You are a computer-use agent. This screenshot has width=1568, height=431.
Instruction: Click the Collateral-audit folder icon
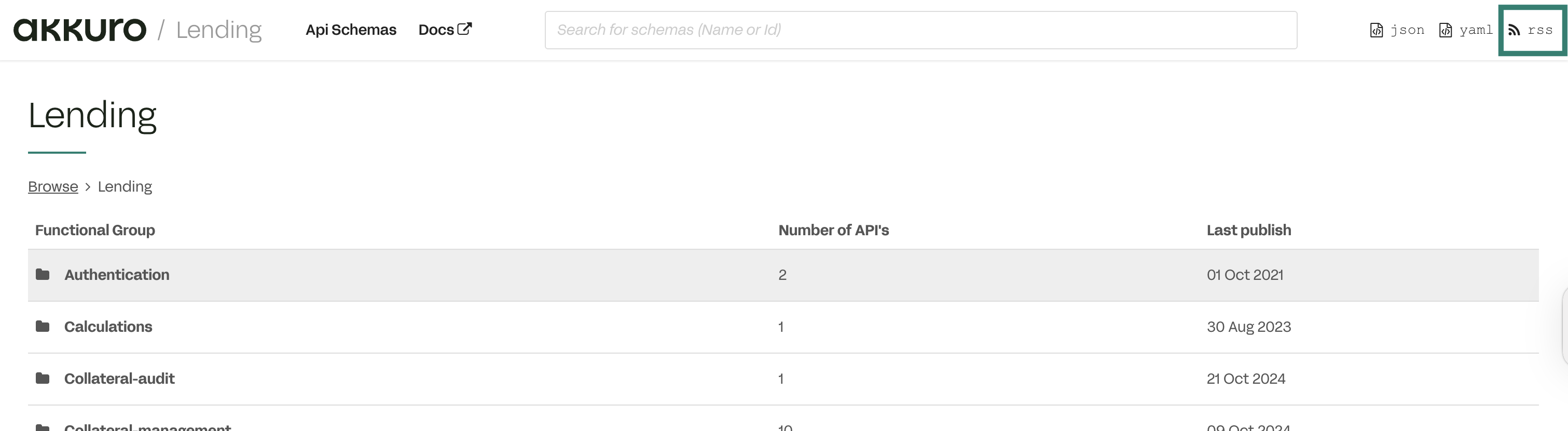click(x=43, y=379)
